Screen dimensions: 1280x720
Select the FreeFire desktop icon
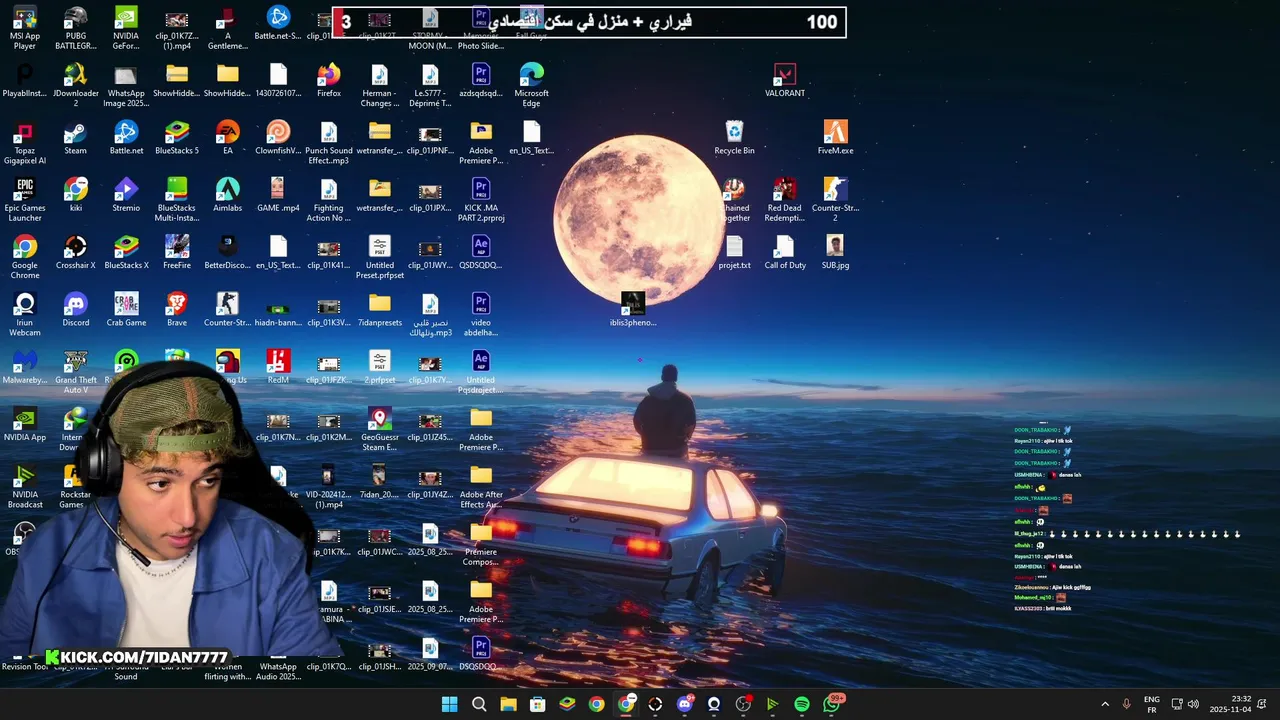(177, 252)
